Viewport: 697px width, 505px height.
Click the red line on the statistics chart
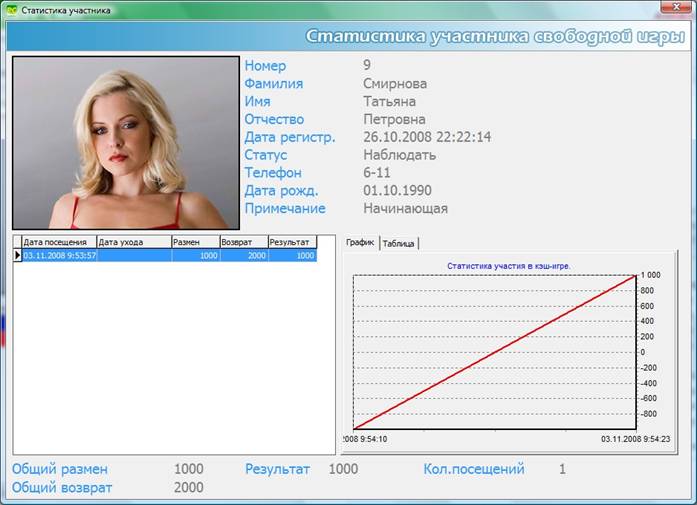pyautogui.click(x=495, y=351)
